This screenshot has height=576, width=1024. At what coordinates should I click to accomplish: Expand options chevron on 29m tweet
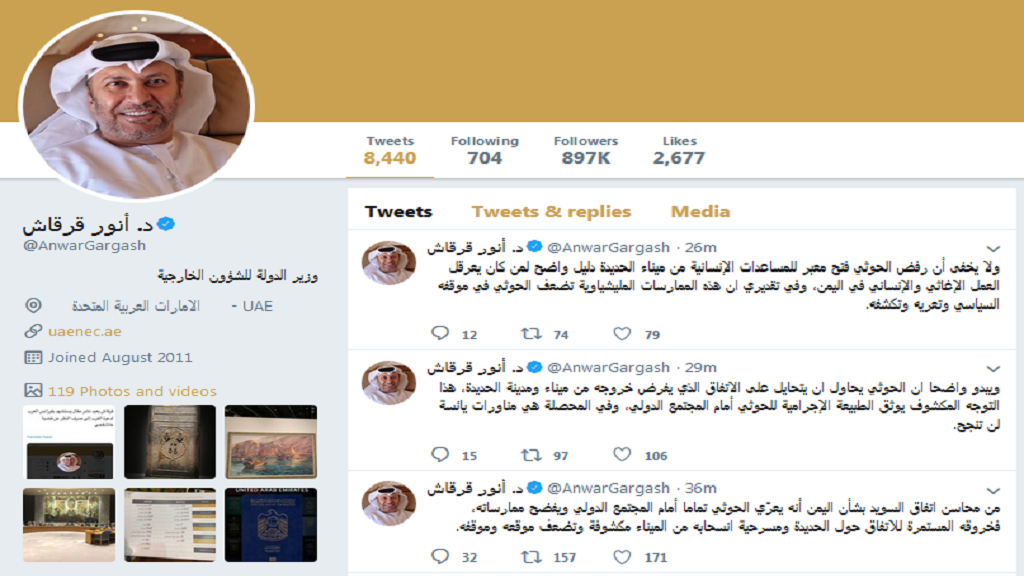pyautogui.click(x=993, y=369)
